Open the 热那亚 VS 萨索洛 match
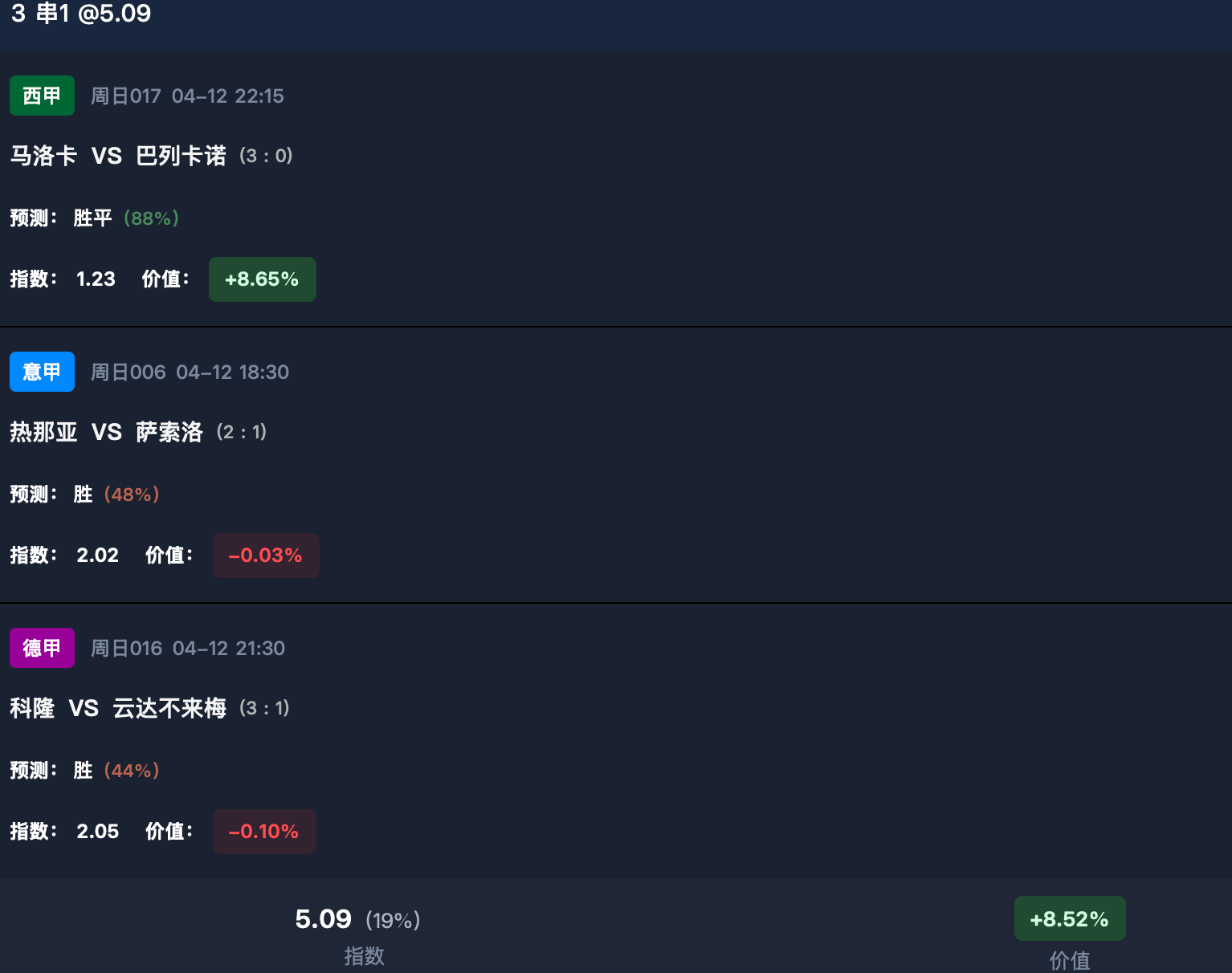The height and width of the screenshot is (973, 1232). click(106, 432)
